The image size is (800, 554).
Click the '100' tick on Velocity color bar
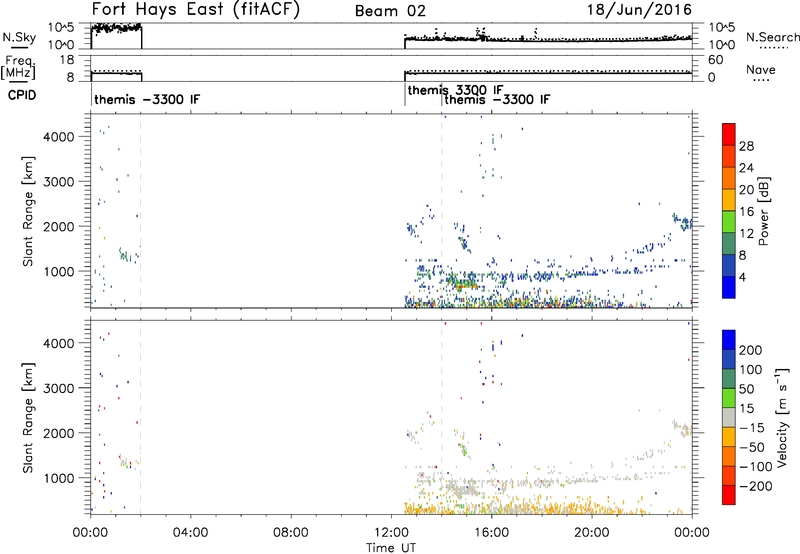click(x=750, y=370)
